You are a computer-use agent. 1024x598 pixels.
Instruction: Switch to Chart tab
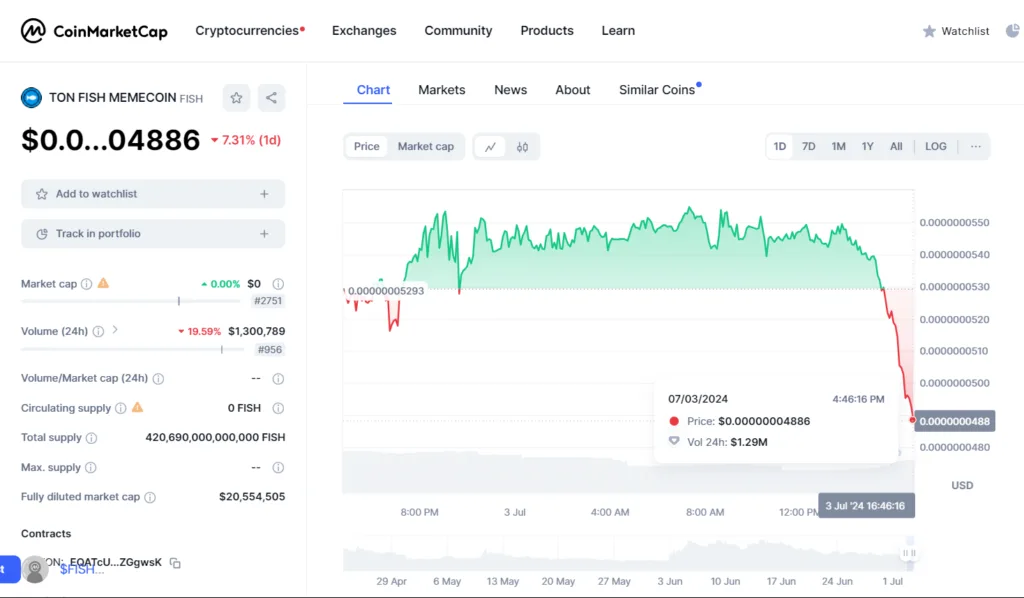click(x=373, y=90)
